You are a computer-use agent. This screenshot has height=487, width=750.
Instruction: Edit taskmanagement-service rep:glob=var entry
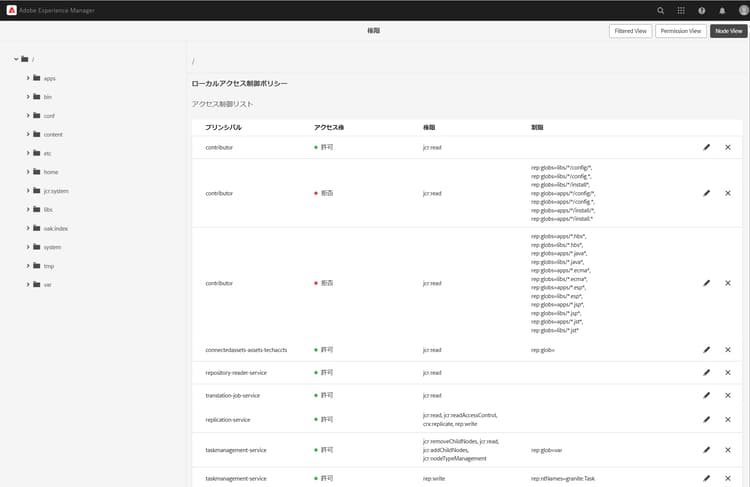coord(706,450)
